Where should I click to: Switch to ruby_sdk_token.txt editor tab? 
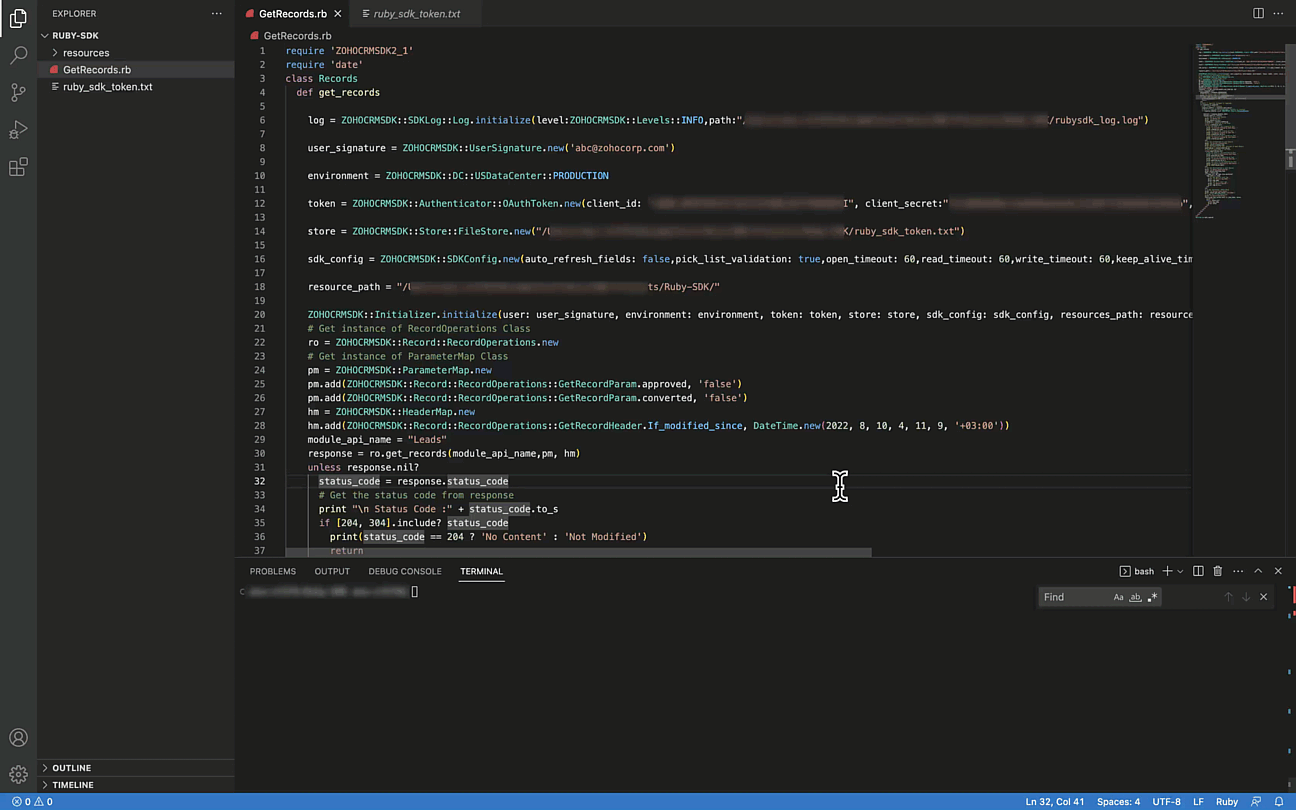click(x=417, y=14)
